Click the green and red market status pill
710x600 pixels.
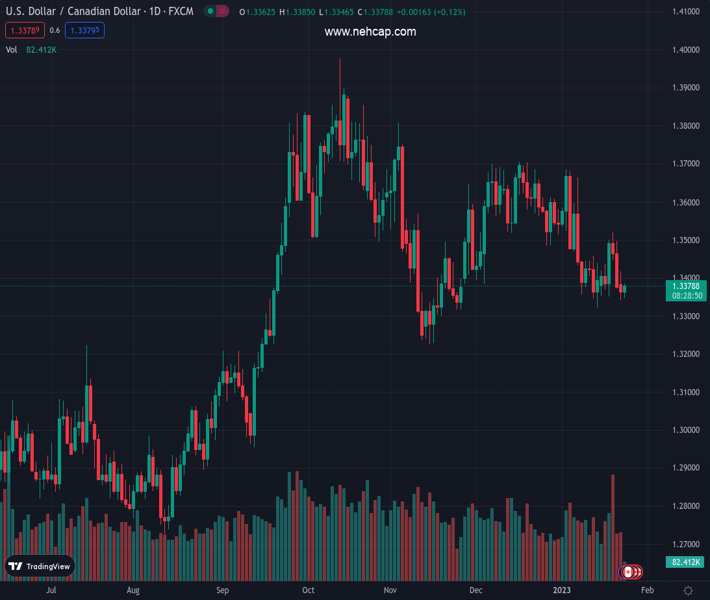(x=215, y=12)
